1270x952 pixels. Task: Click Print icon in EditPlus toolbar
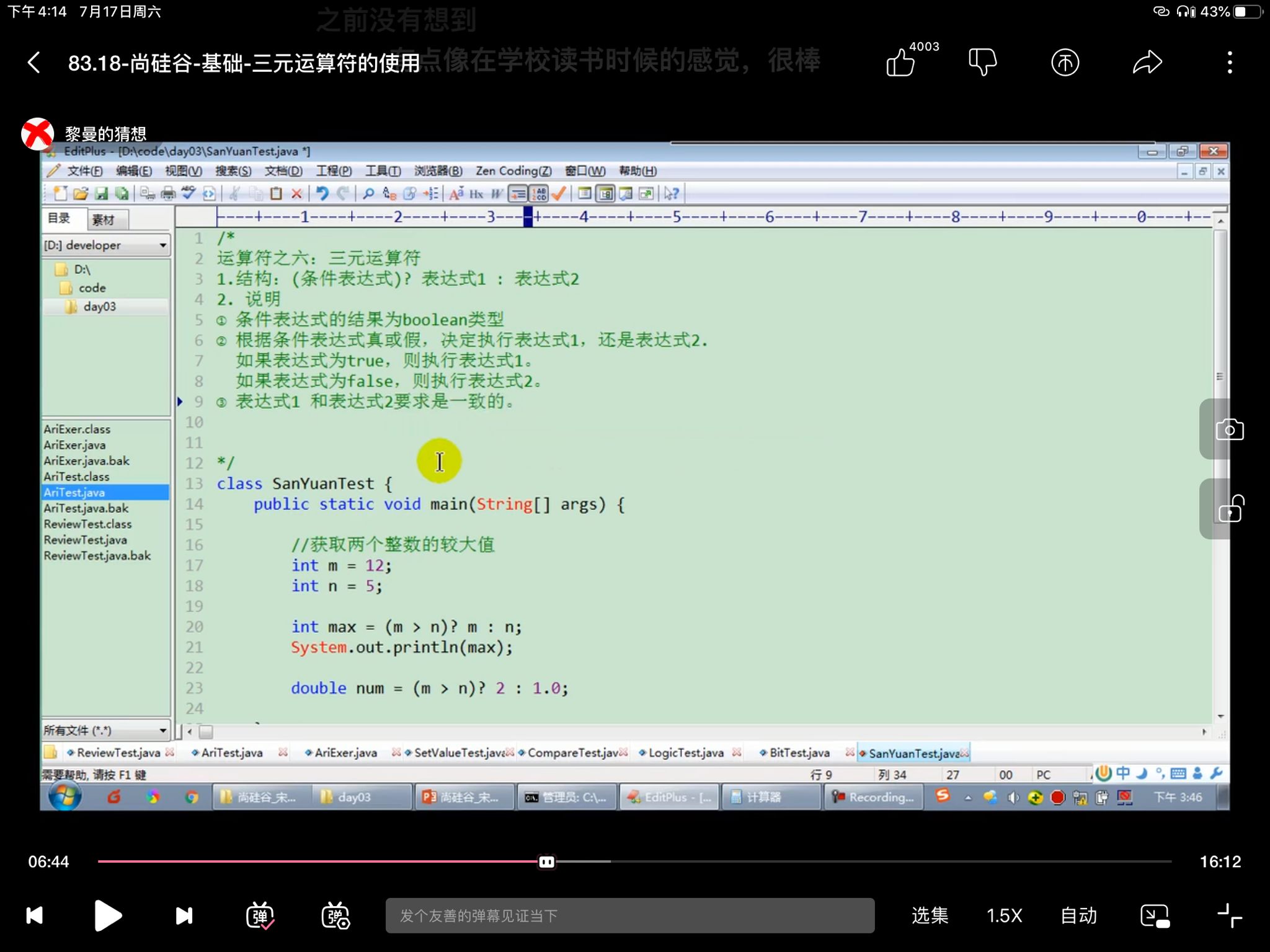(x=168, y=194)
